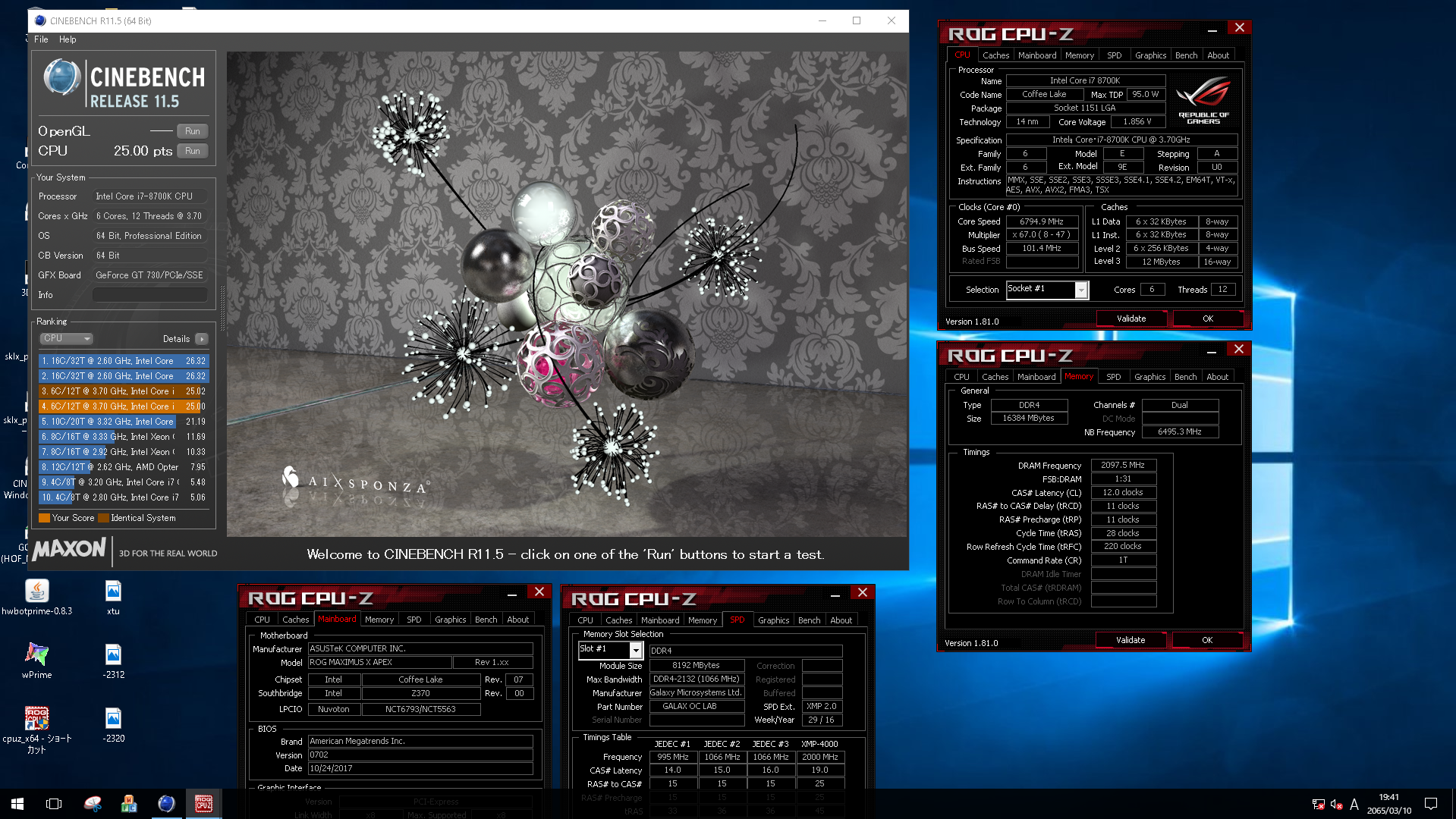
Task: Open the -2320 desktop file icon
Action: tap(113, 724)
